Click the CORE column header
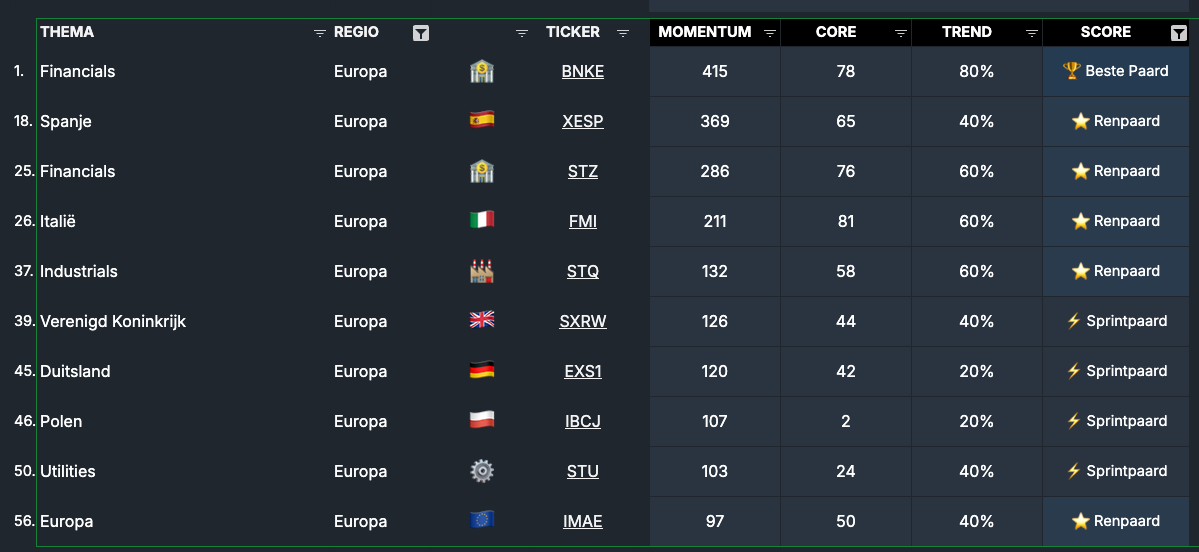Image resolution: width=1199 pixels, height=552 pixels. 836,32
